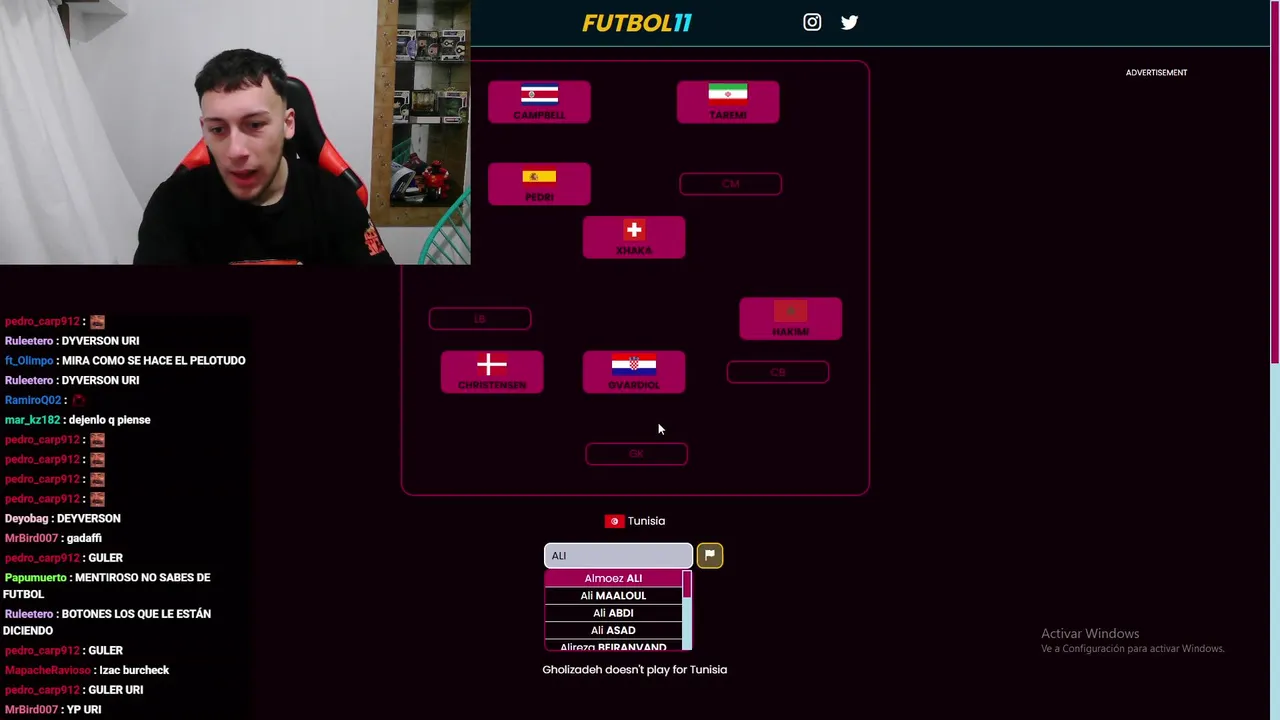Viewport: 1280px width, 720px height.
Task: Click the Hakimi Morocco card
Action: [790, 319]
